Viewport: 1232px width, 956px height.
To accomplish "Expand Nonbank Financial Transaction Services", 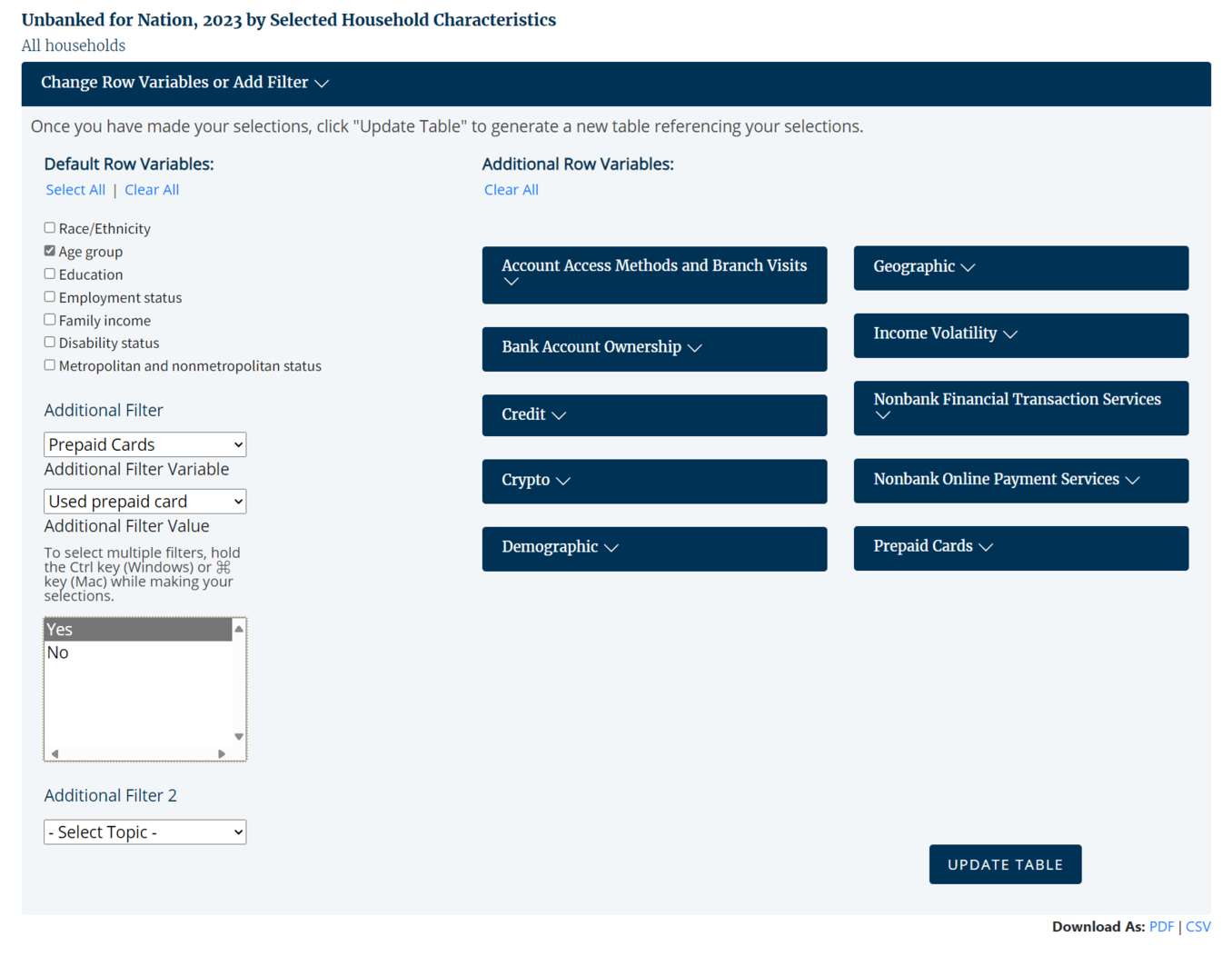I will coord(1021,408).
